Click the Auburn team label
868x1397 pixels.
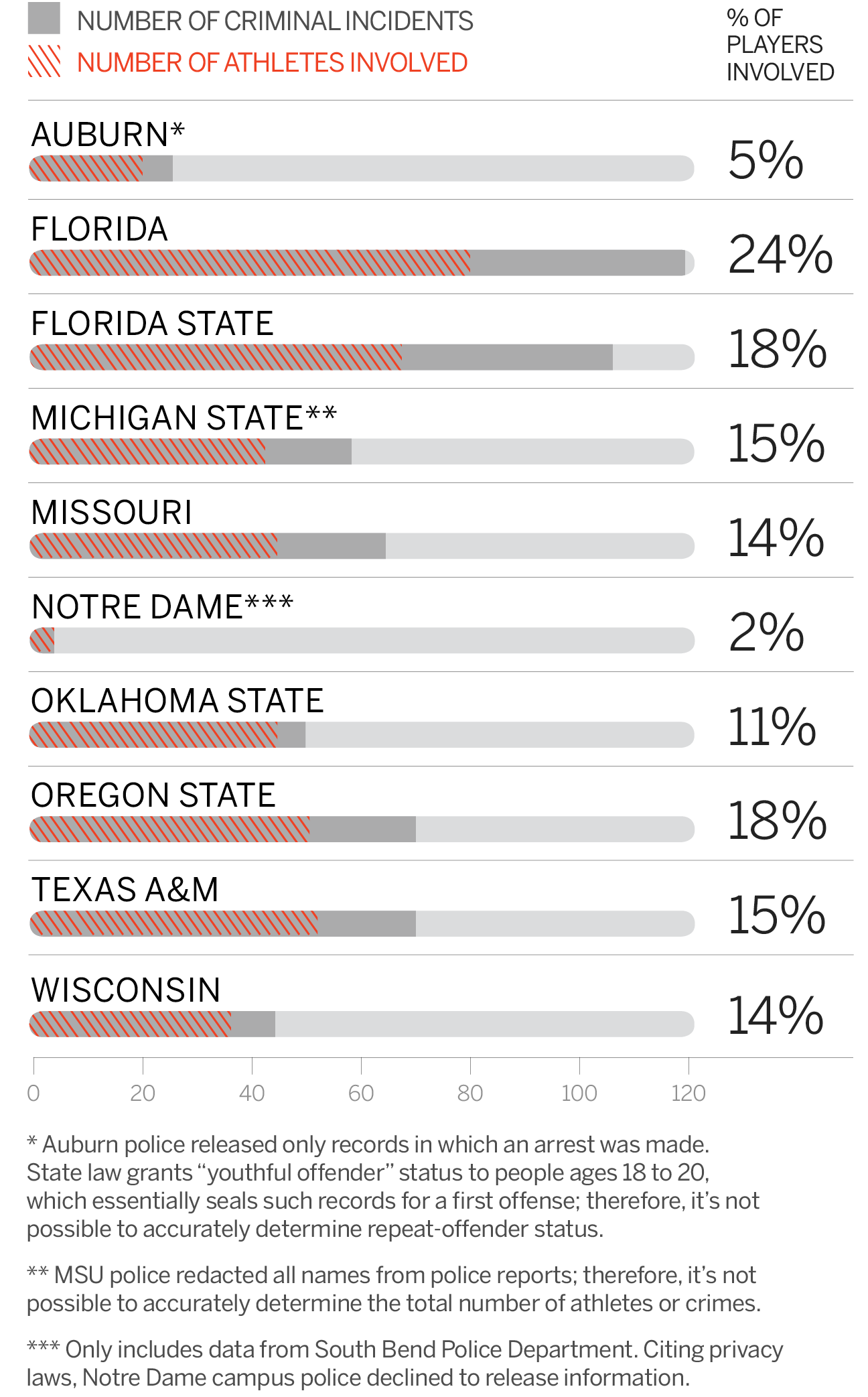108,135
